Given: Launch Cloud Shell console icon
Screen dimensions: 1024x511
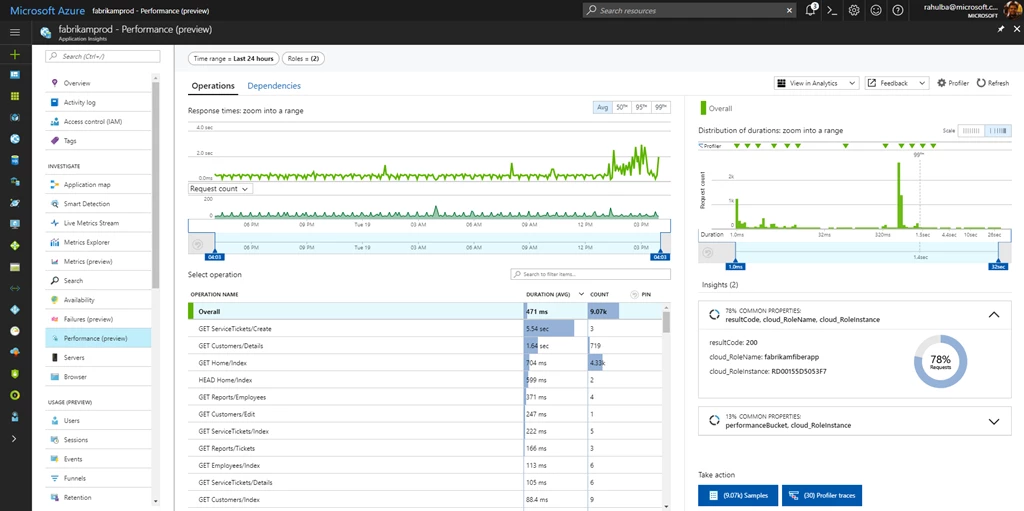Looking at the screenshot, I should coord(832,10).
